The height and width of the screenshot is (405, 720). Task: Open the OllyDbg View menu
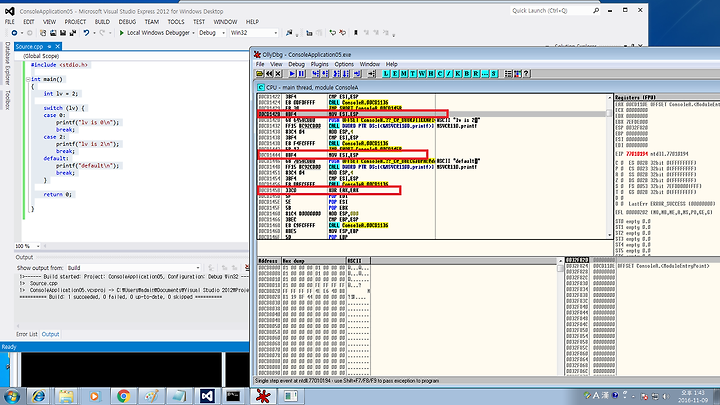click(276, 64)
